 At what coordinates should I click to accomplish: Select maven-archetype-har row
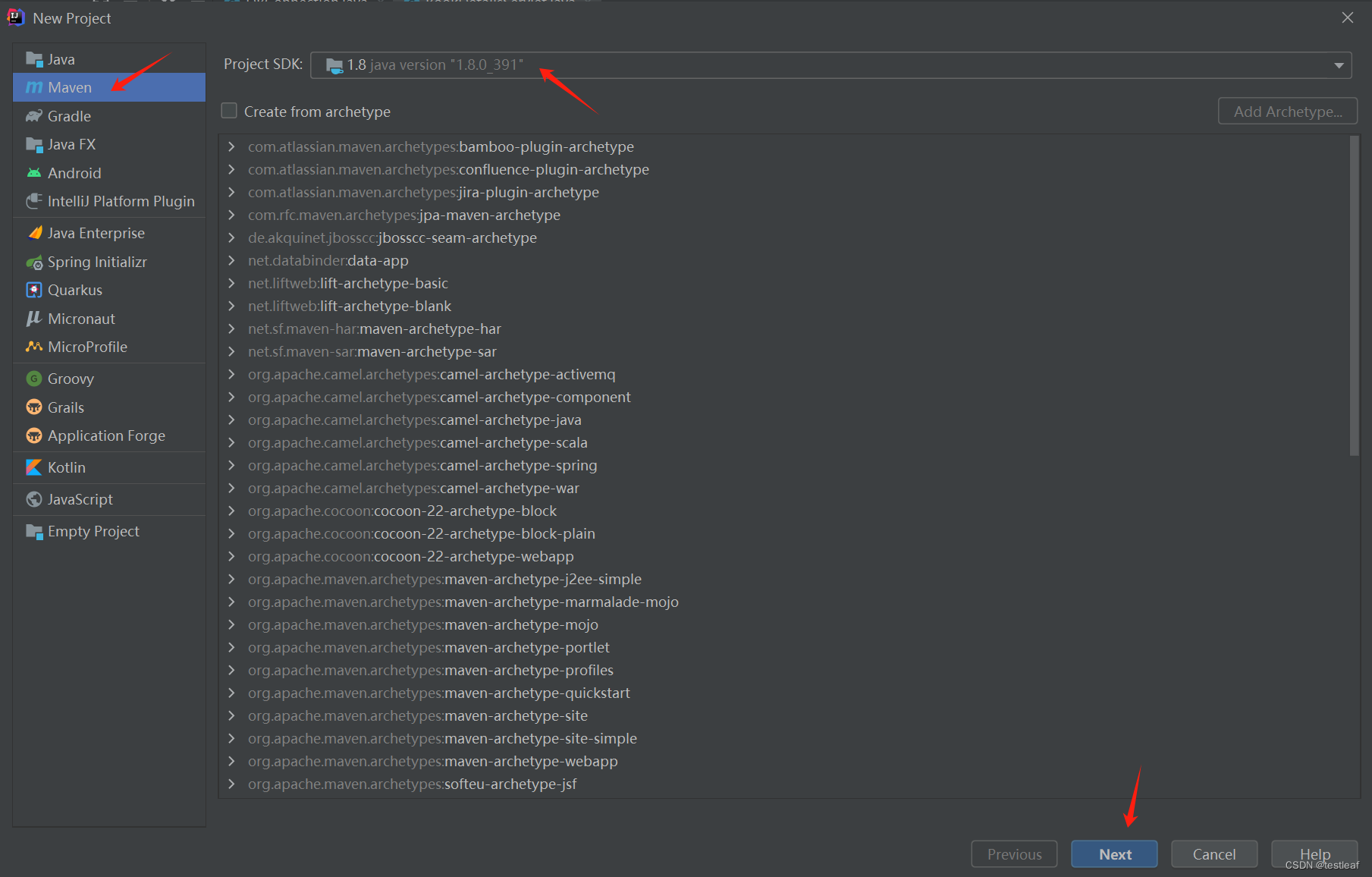click(784, 328)
